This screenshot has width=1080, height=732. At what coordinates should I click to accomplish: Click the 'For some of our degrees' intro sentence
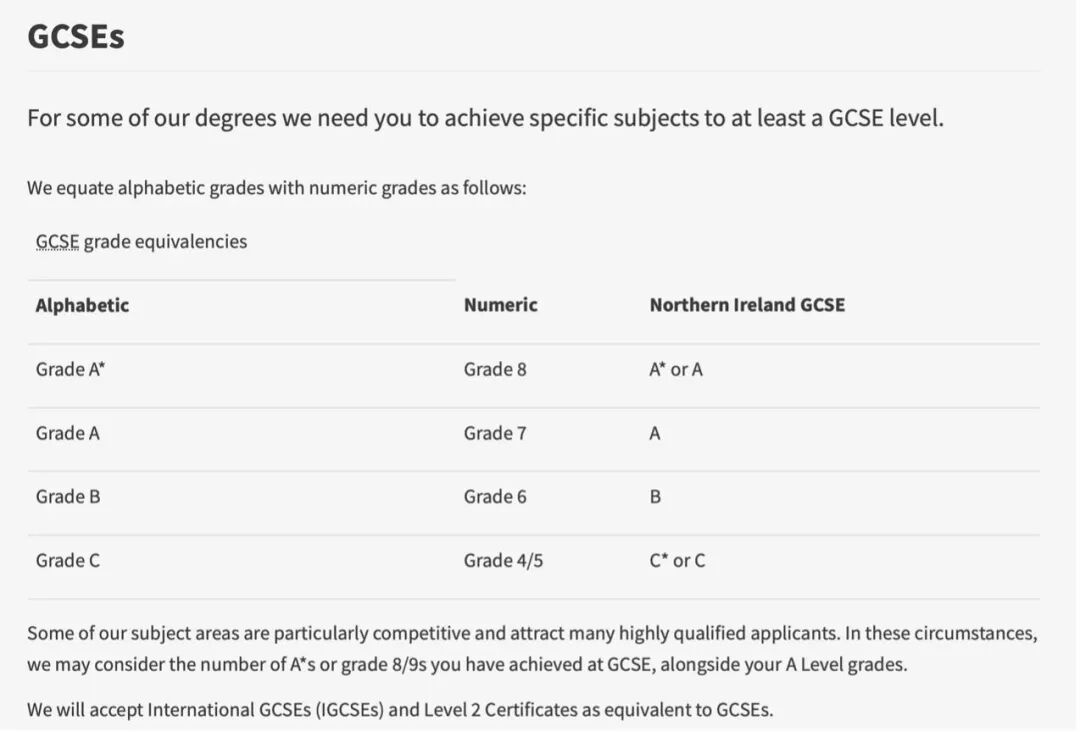485,119
